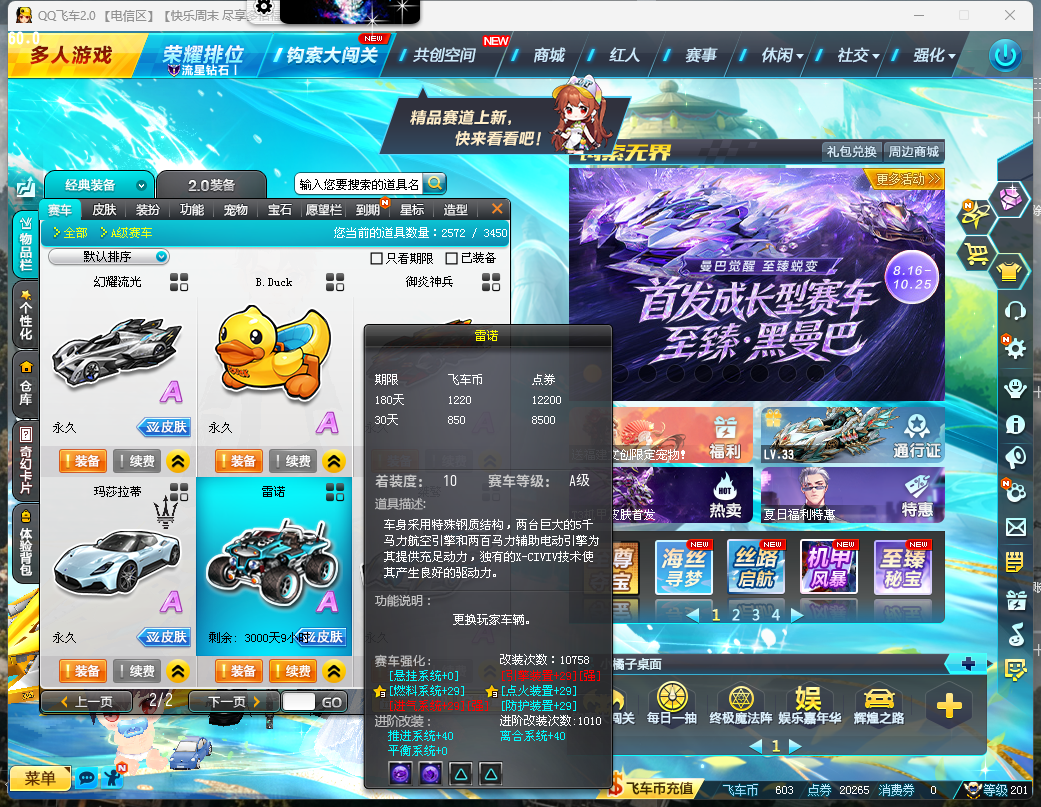Switch to 皮肤 tab

pos(104,210)
